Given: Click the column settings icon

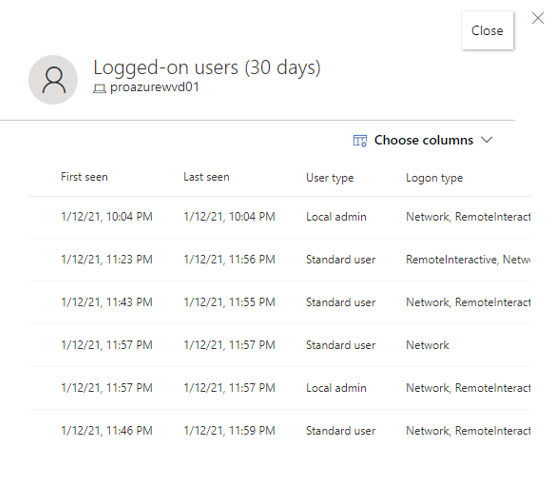Looking at the screenshot, I should (360, 141).
